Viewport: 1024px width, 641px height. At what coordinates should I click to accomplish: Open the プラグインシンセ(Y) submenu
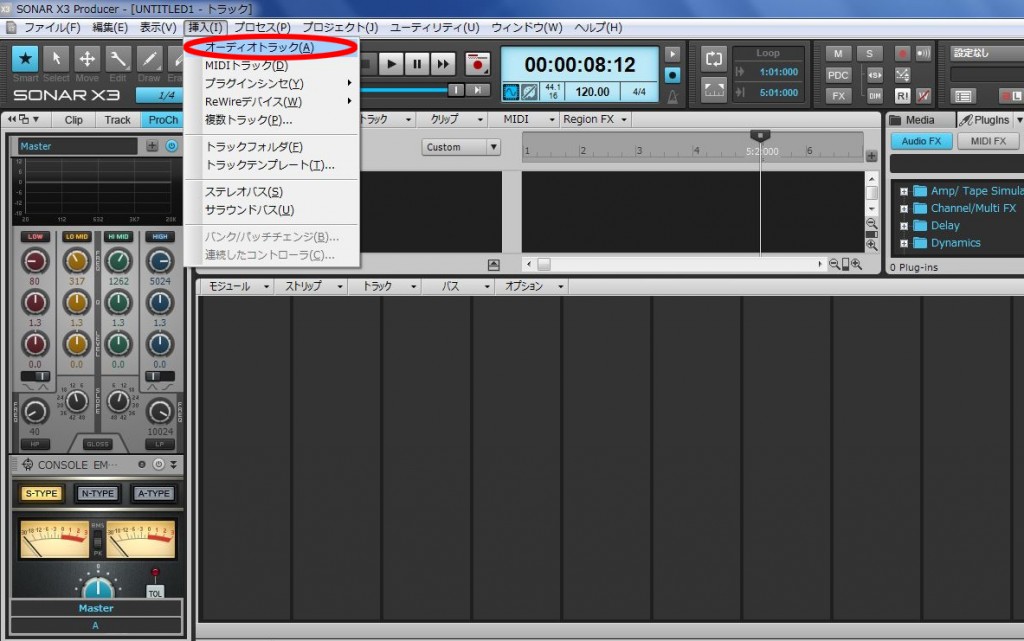pos(272,84)
